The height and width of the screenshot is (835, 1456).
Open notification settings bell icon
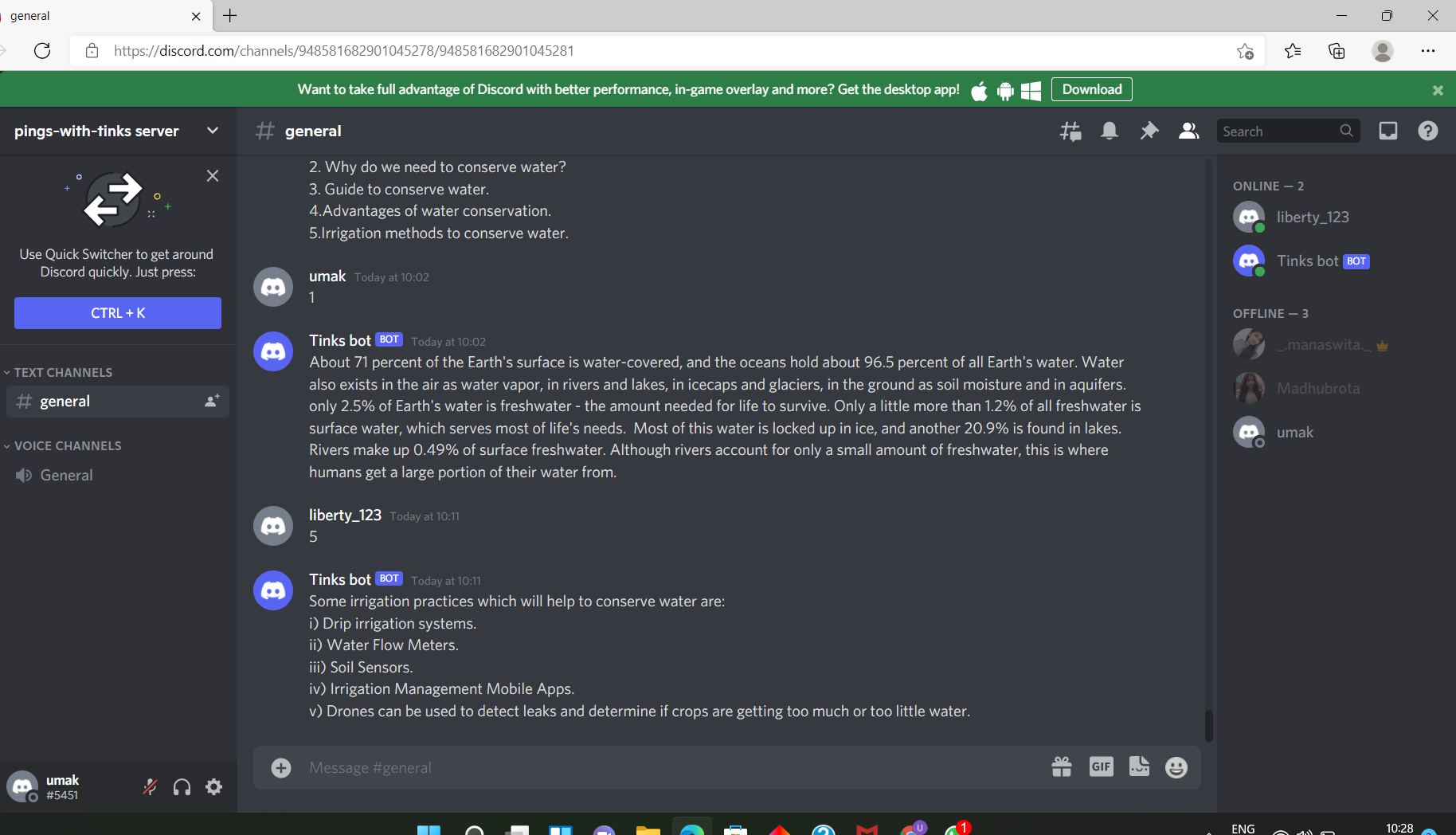(1109, 131)
